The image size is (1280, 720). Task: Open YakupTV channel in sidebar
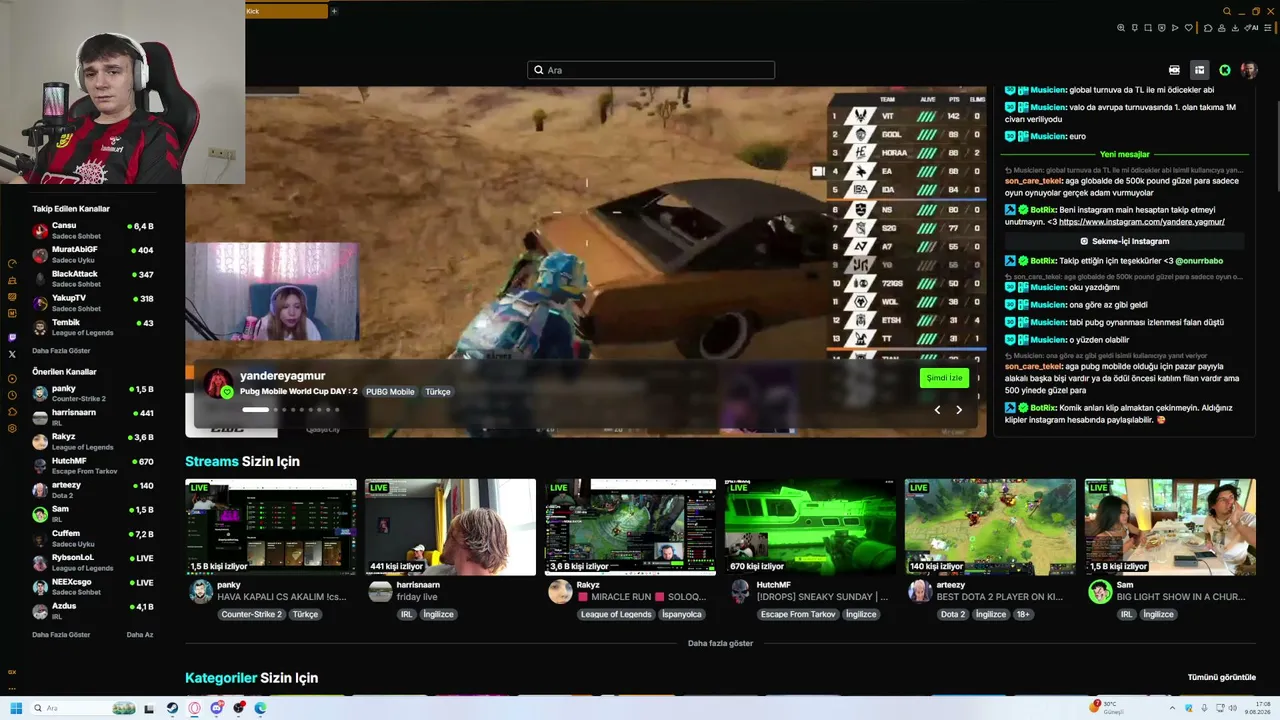pyautogui.click(x=93, y=302)
